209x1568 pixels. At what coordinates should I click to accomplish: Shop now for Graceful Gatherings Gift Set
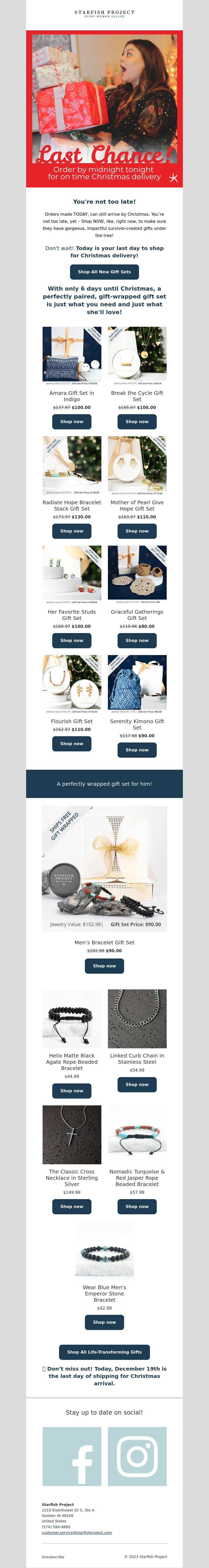click(x=137, y=641)
